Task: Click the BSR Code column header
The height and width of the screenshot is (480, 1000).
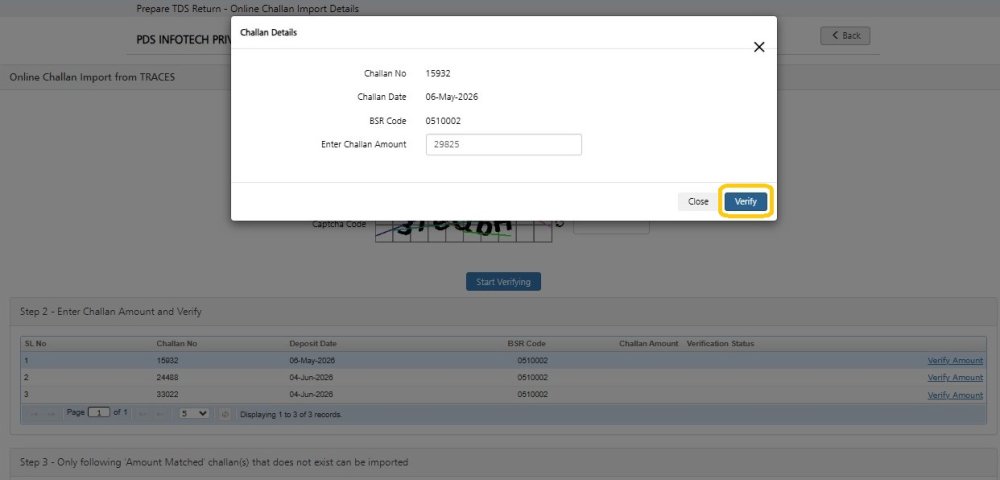Action: tap(526, 344)
